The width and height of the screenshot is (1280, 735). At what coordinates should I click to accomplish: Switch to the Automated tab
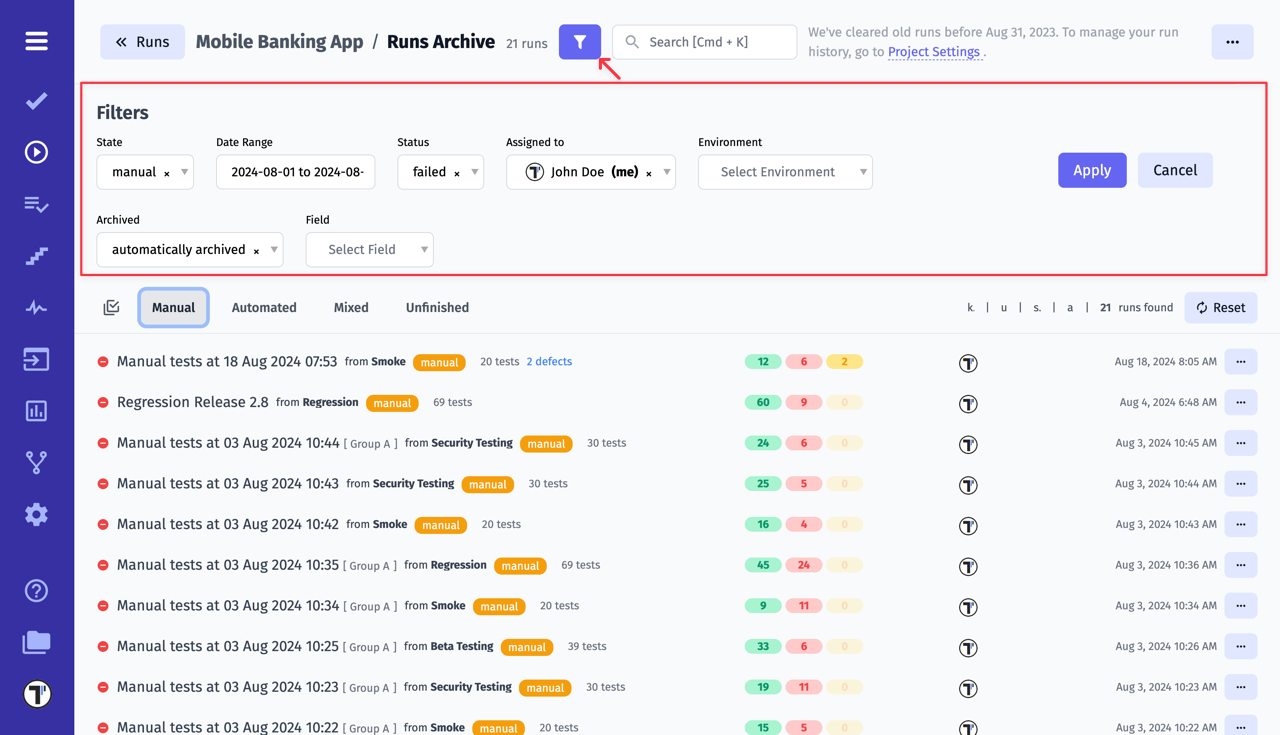pos(264,308)
